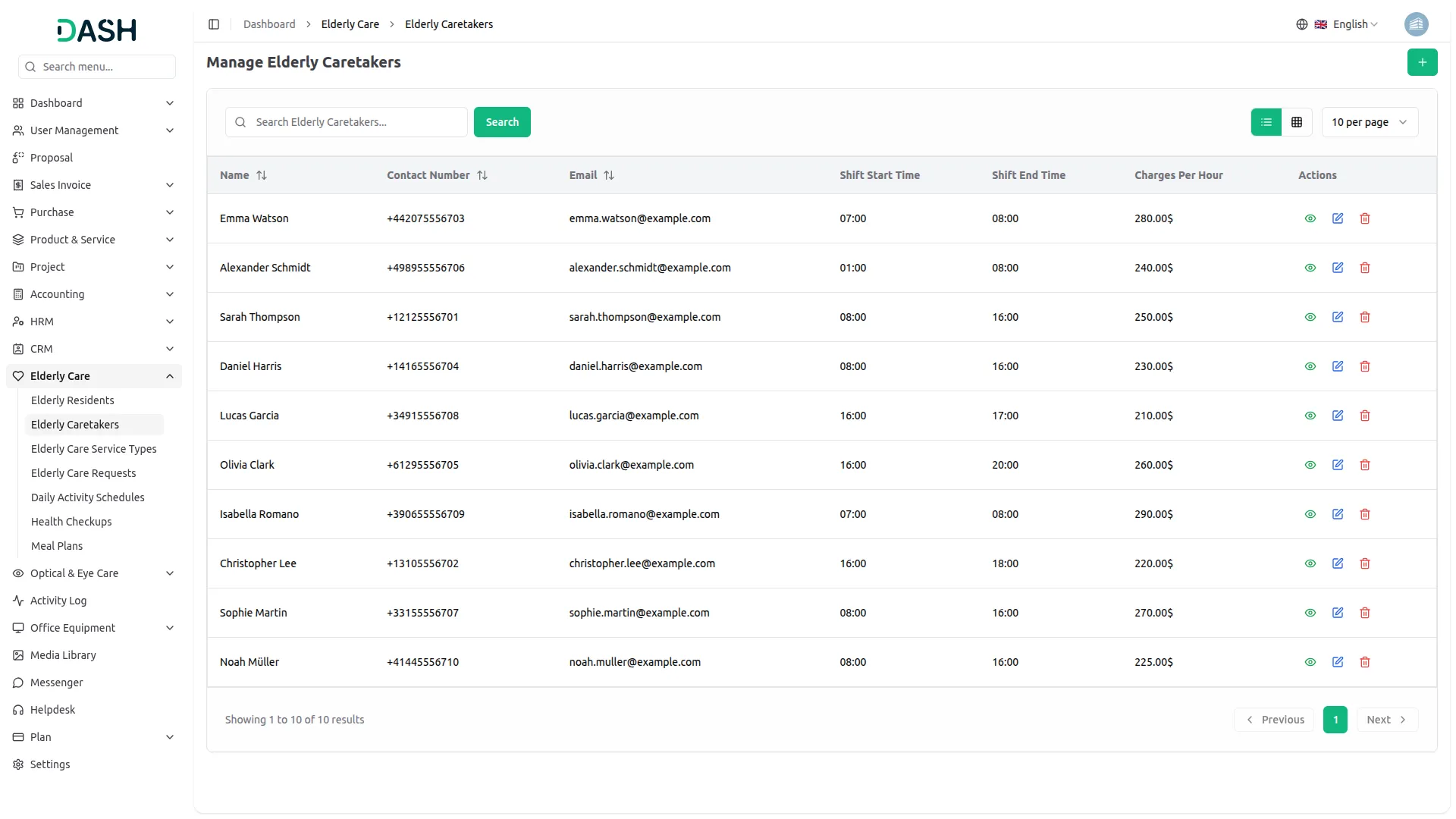Image resolution: width=1456 pixels, height=819 pixels.
Task: Edit Lucas Garcia's record
Action: [x=1338, y=416]
